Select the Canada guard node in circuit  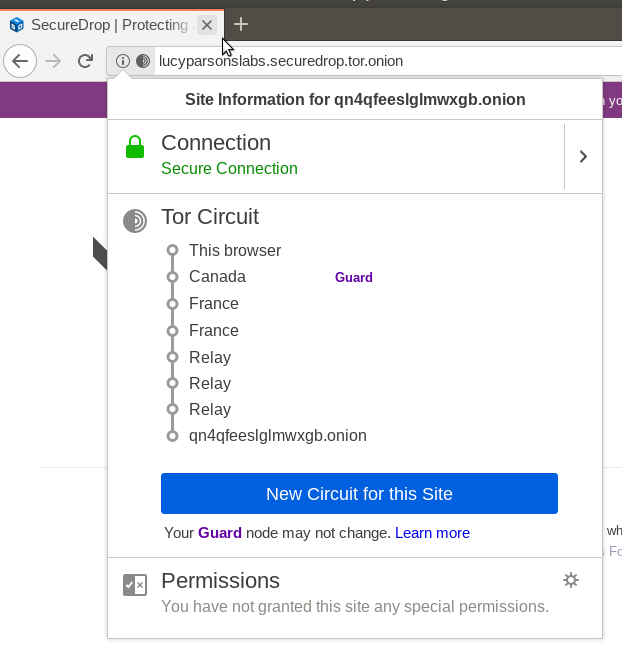click(x=217, y=277)
